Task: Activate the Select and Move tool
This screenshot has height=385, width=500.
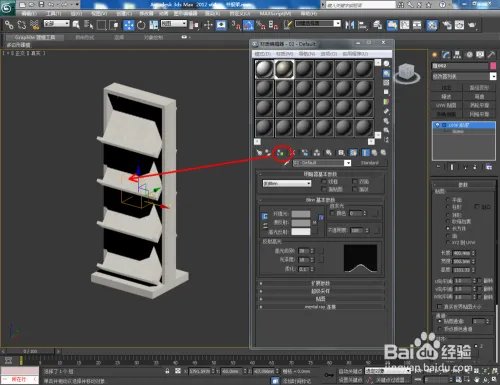Action: (128, 25)
